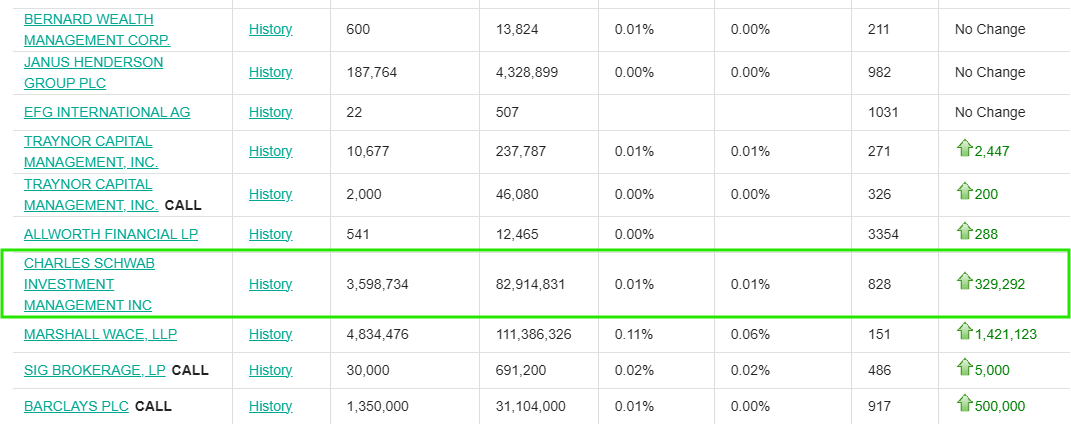
Task: Open Janus Henderson Group PLC link
Action: pos(94,72)
